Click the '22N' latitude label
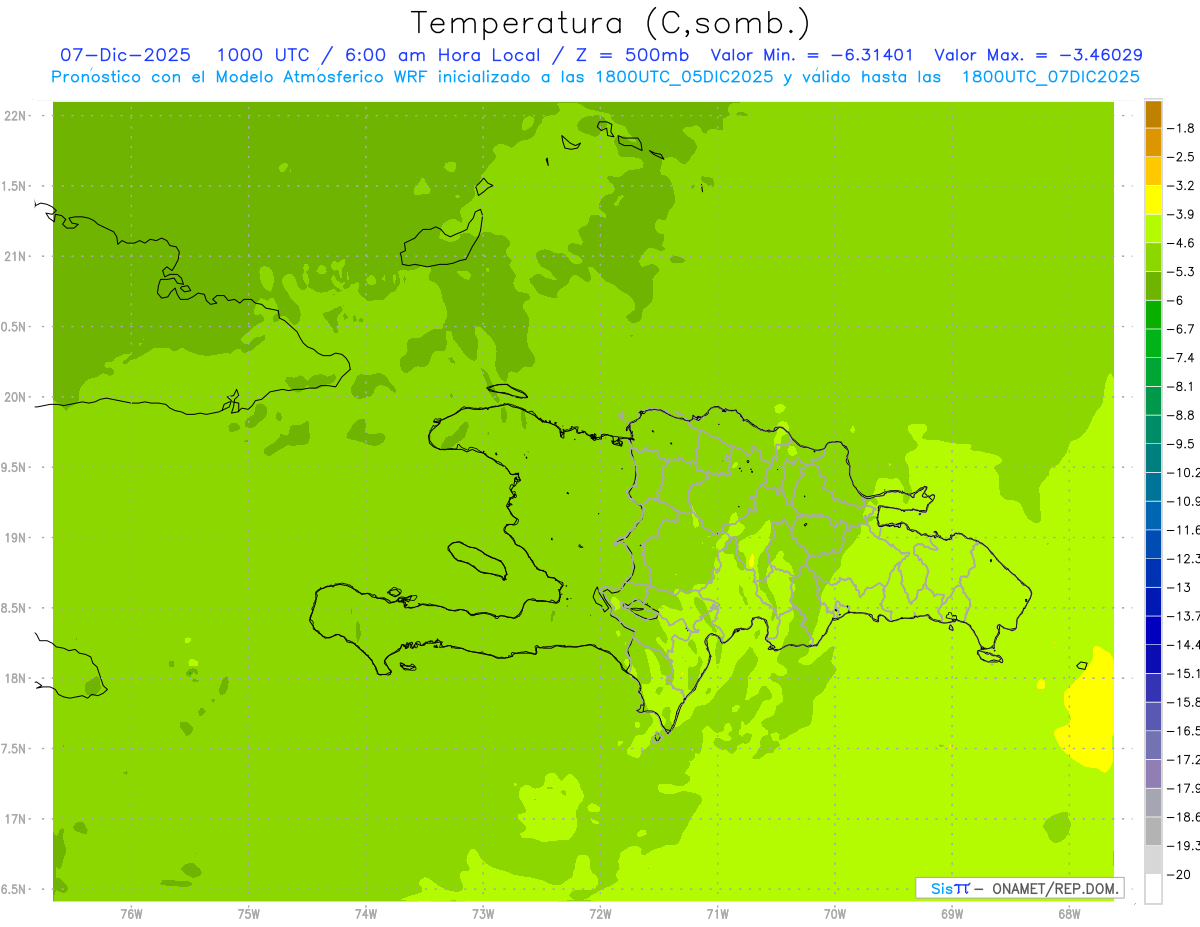1200x927 pixels. pyautogui.click(x=15, y=116)
